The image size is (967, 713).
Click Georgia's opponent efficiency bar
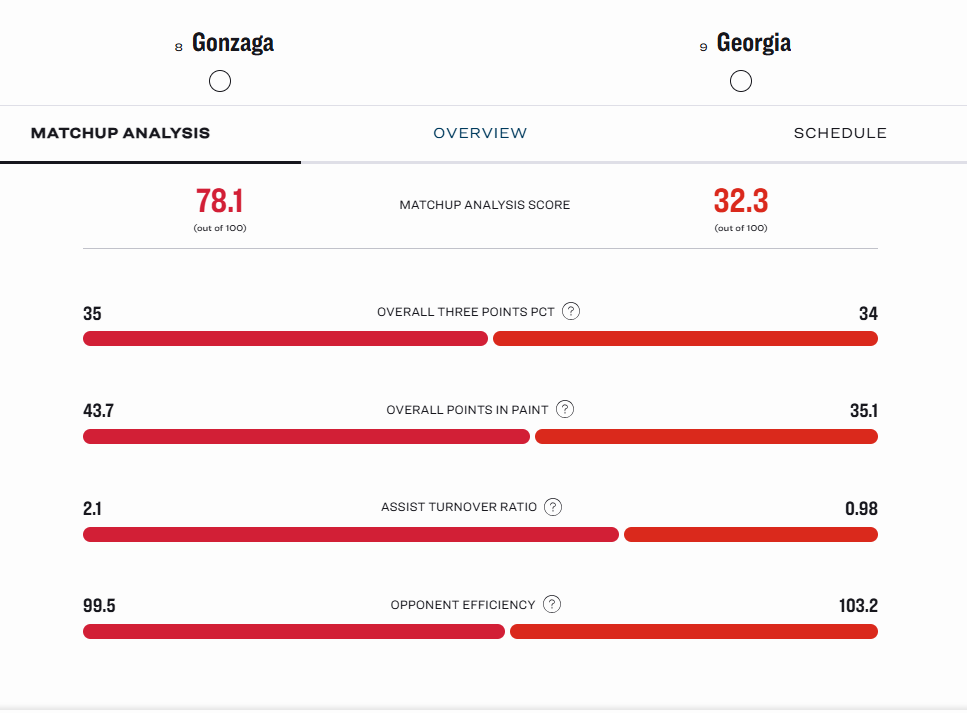pos(694,631)
